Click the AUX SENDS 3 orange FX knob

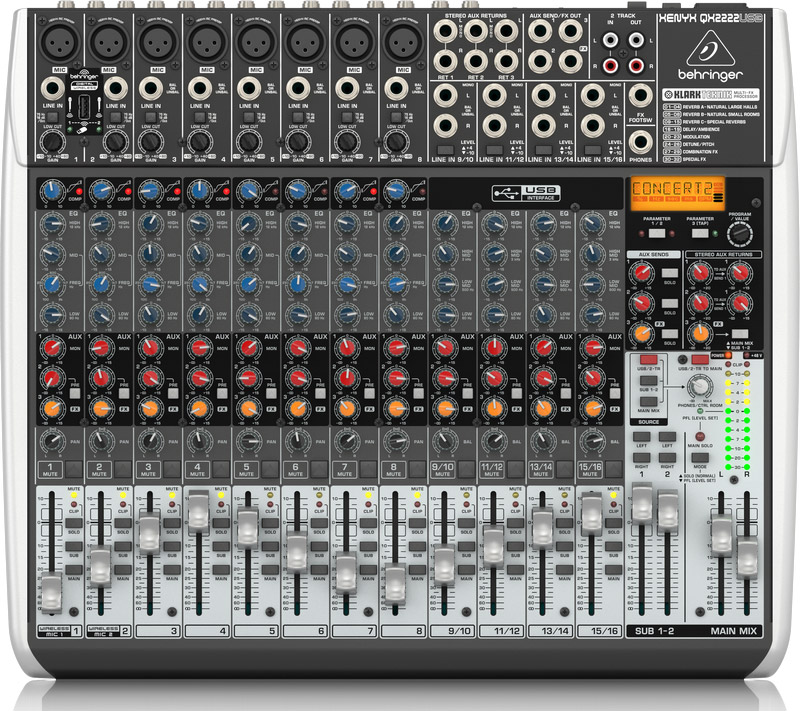click(641, 334)
